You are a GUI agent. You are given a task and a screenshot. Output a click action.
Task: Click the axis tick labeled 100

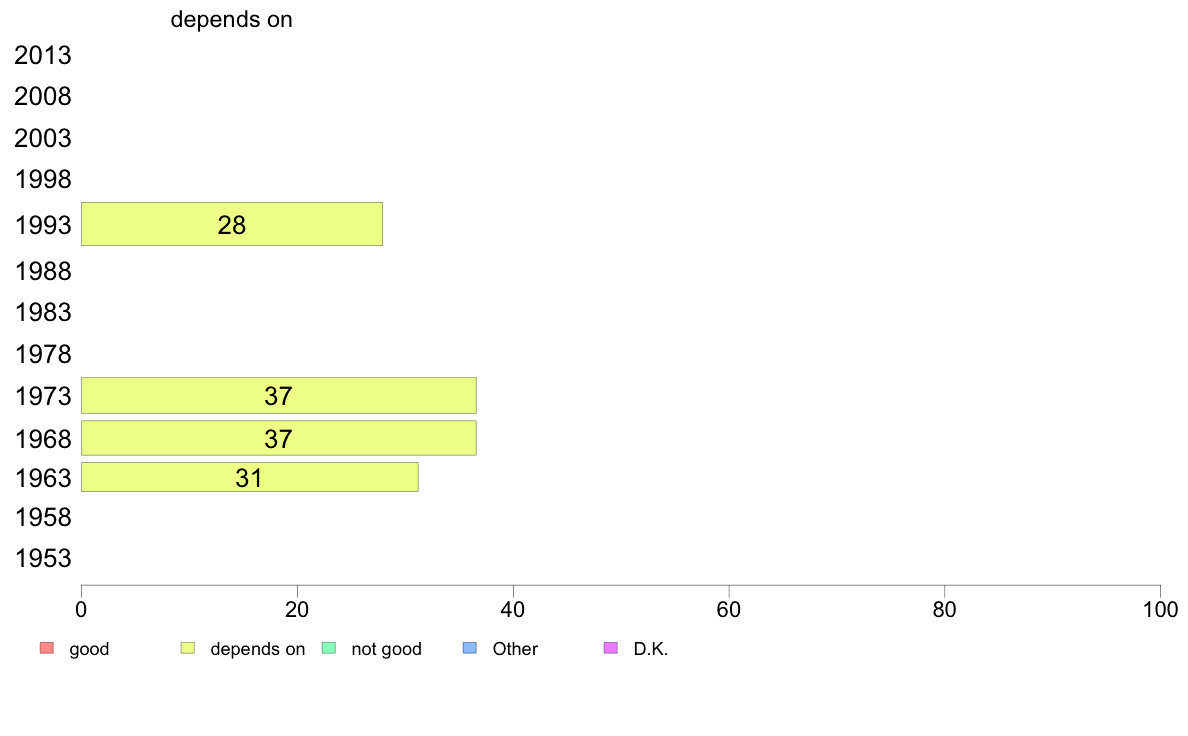click(x=1160, y=609)
